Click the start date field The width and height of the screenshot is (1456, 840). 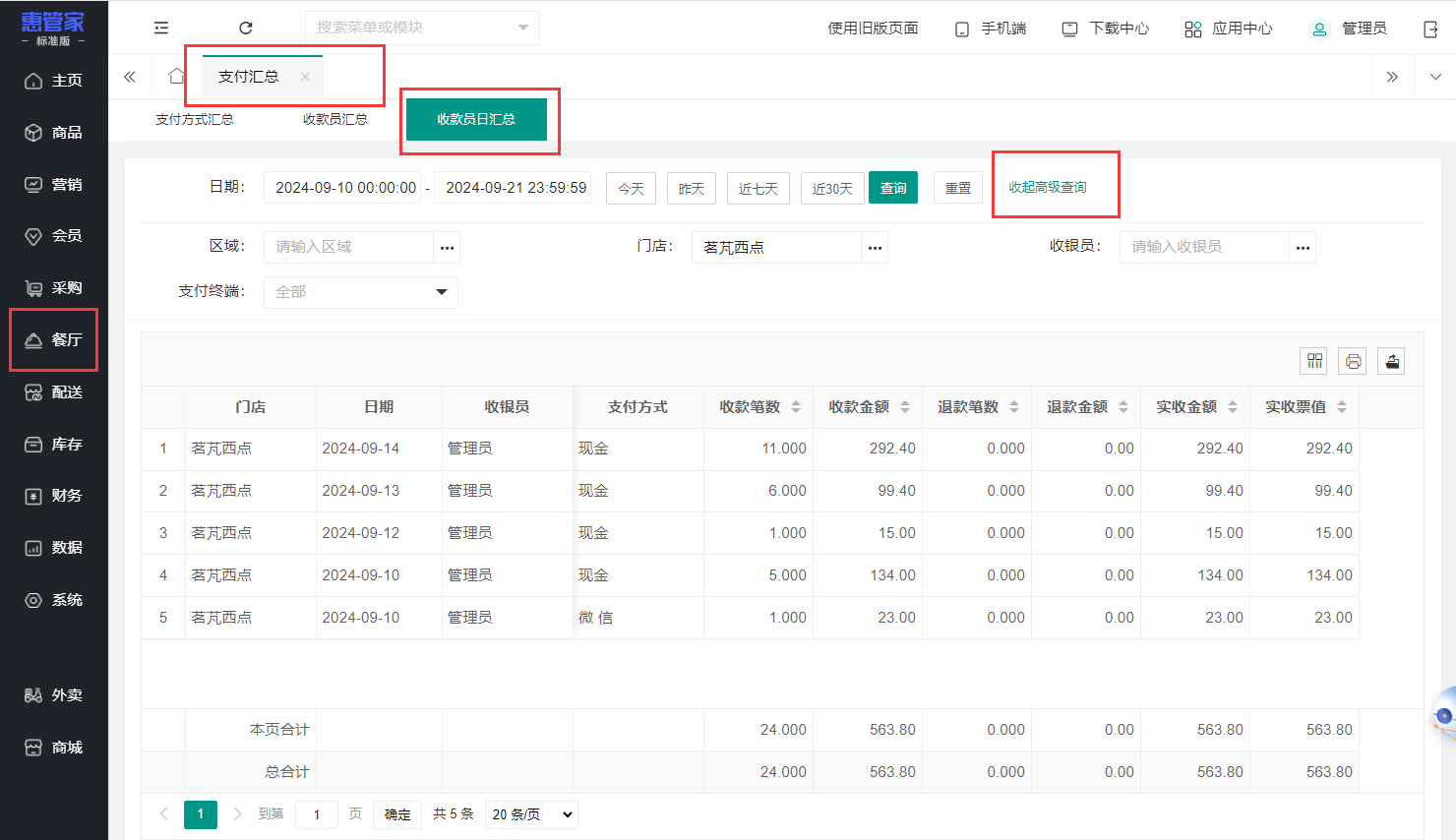342,188
